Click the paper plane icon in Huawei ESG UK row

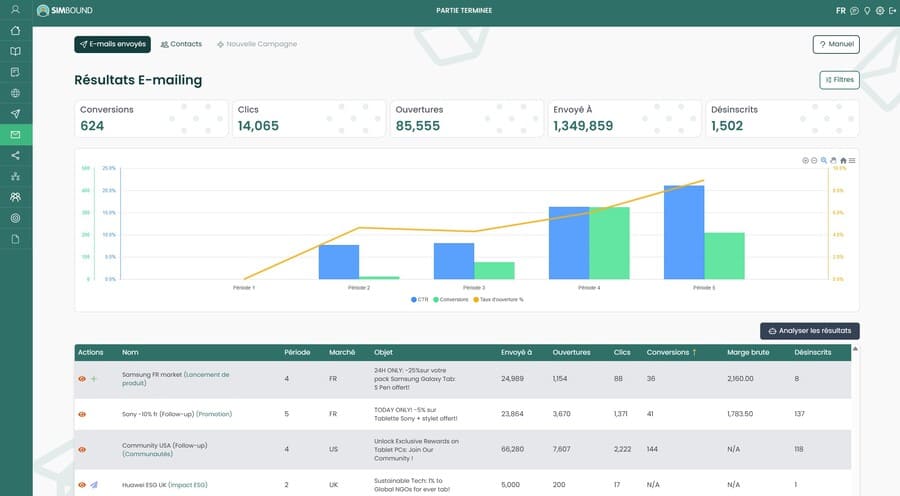[94, 485]
